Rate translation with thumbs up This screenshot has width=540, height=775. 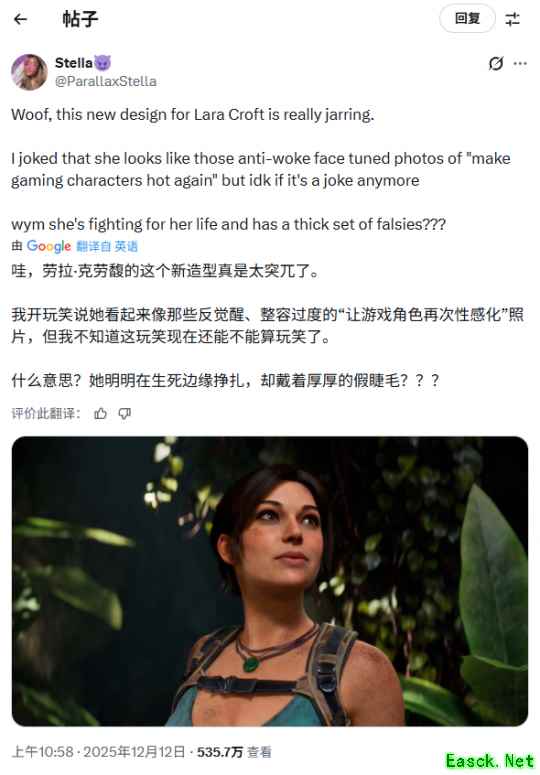point(100,413)
